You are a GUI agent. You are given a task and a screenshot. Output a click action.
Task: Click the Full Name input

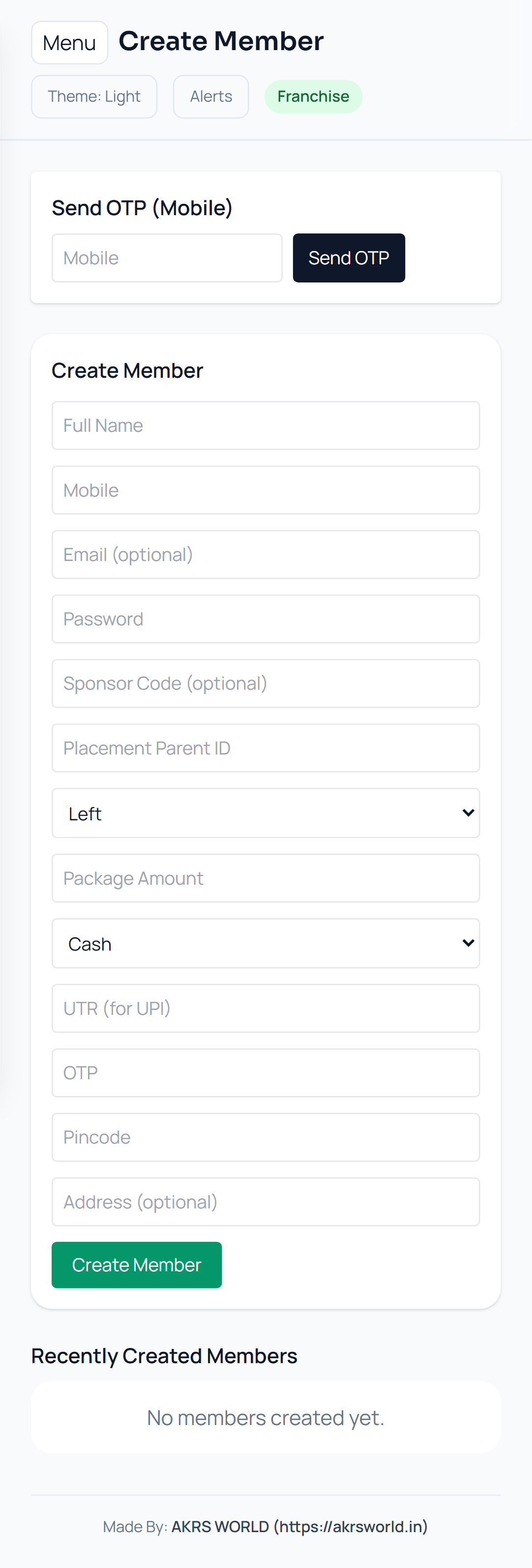266,425
